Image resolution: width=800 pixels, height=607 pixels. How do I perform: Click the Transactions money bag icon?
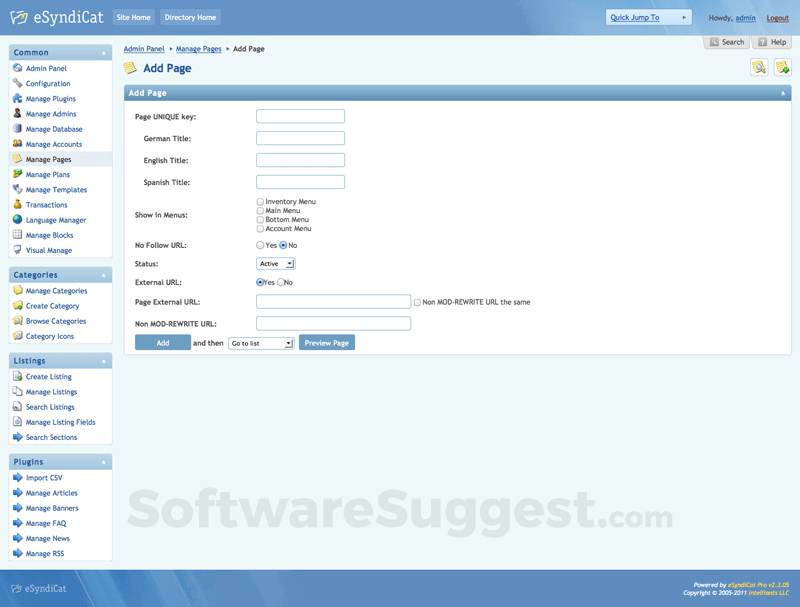coord(17,205)
